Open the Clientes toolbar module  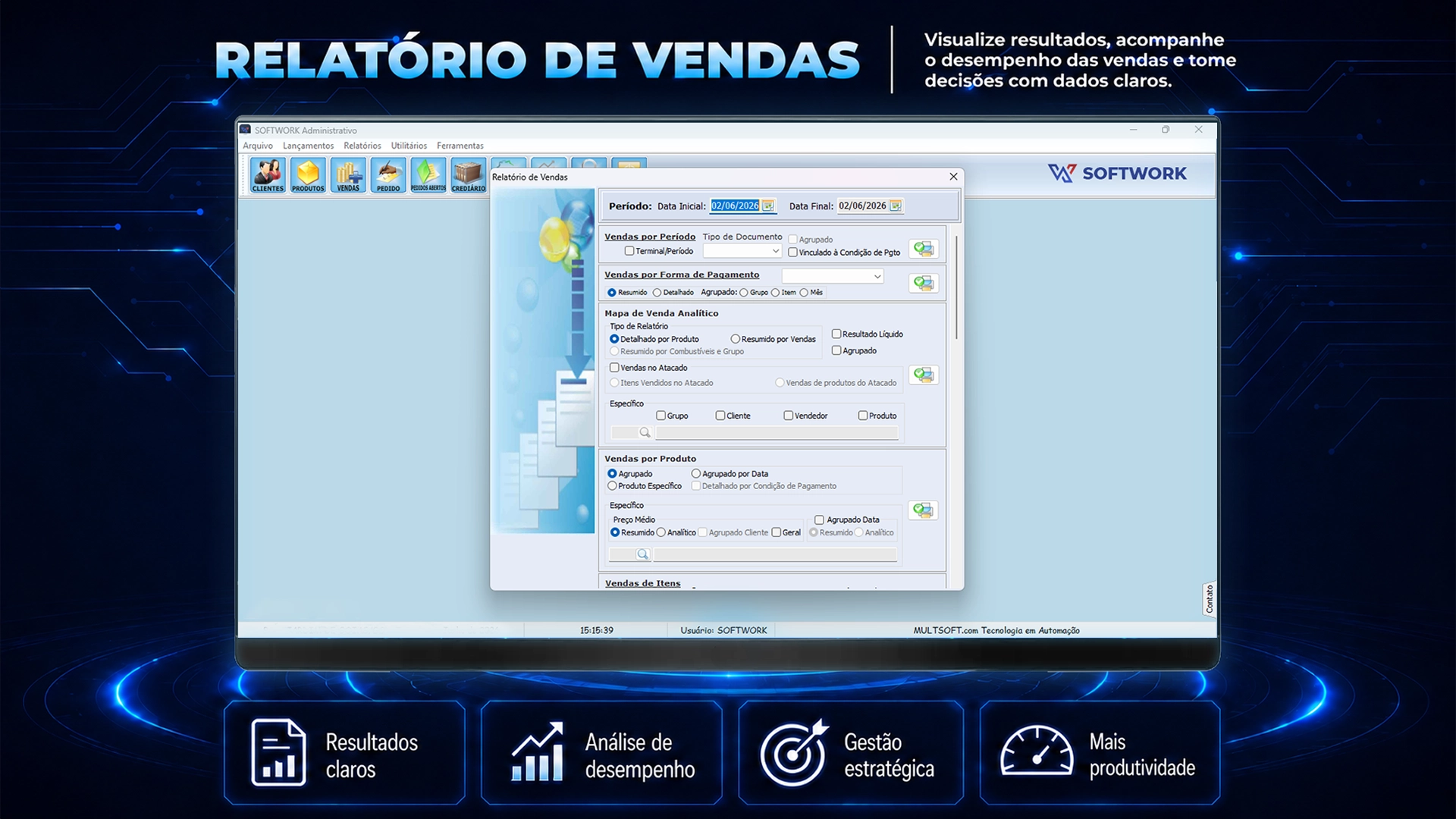click(268, 175)
